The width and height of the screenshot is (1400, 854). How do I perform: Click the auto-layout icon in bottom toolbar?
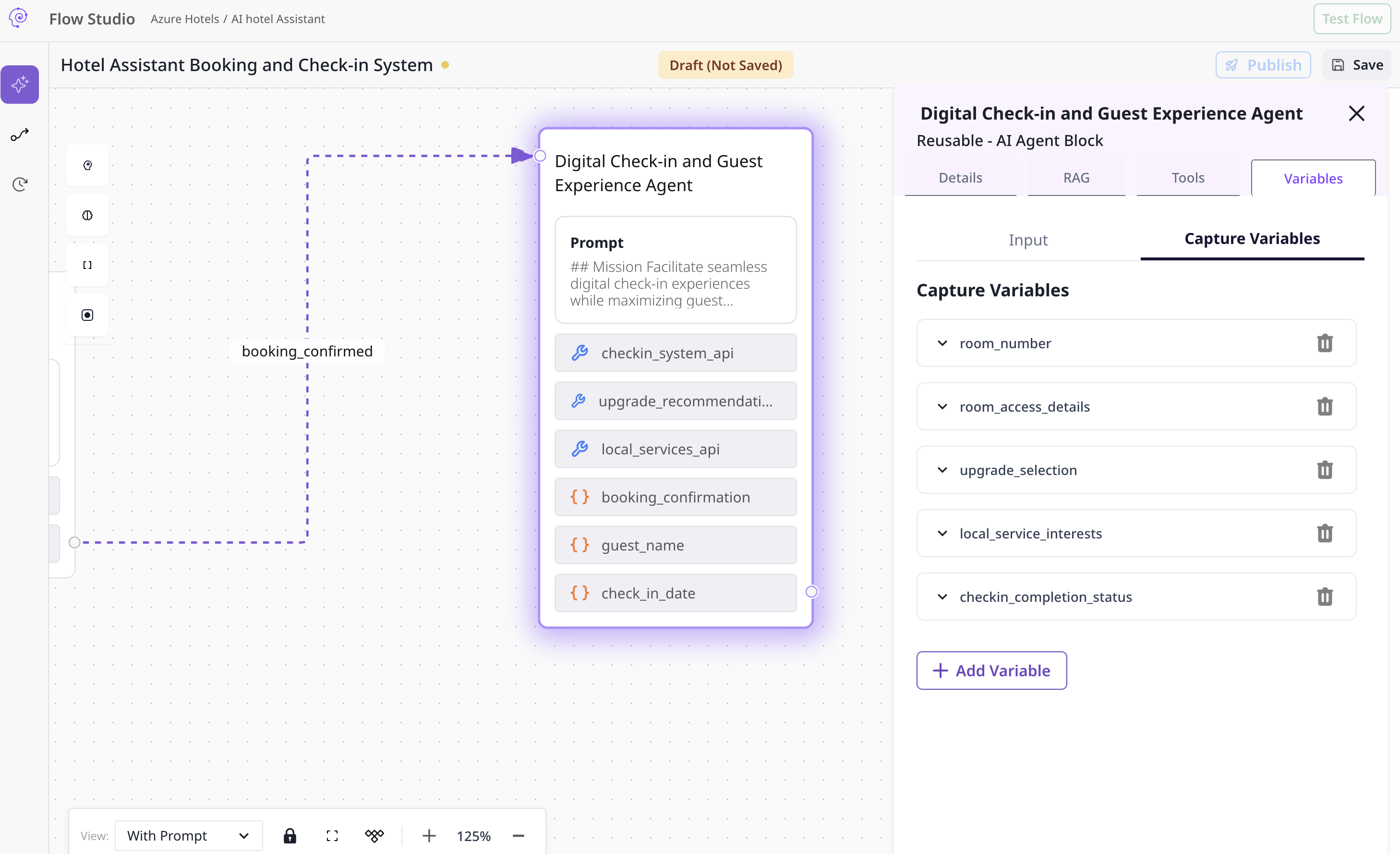tap(374, 835)
